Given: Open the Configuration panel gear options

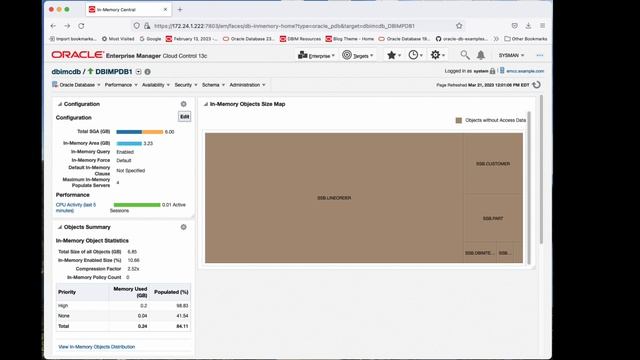Looking at the screenshot, I should [x=184, y=104].
